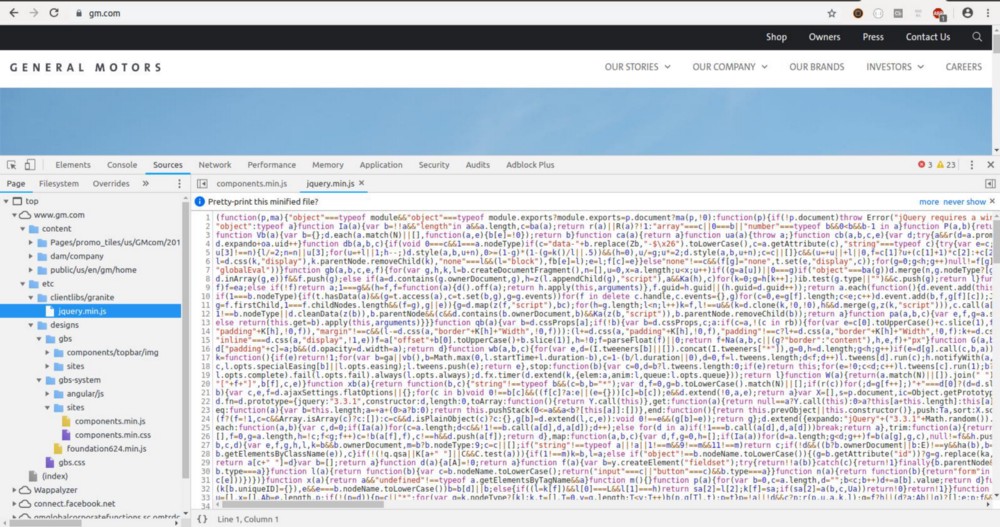Open the Contact Us link
Screen dimensions: 1000x527
coord(927,37)
